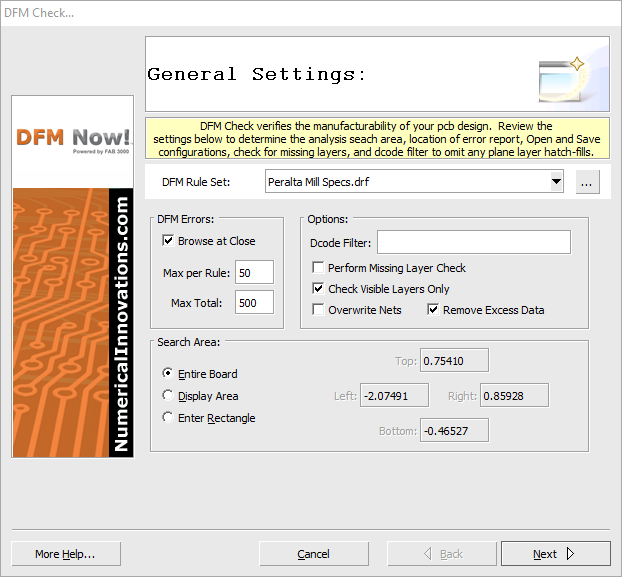Toggle the Browse at Close checkbox
The height and width of the screenshot is (577, 622).
click(168, 241)
